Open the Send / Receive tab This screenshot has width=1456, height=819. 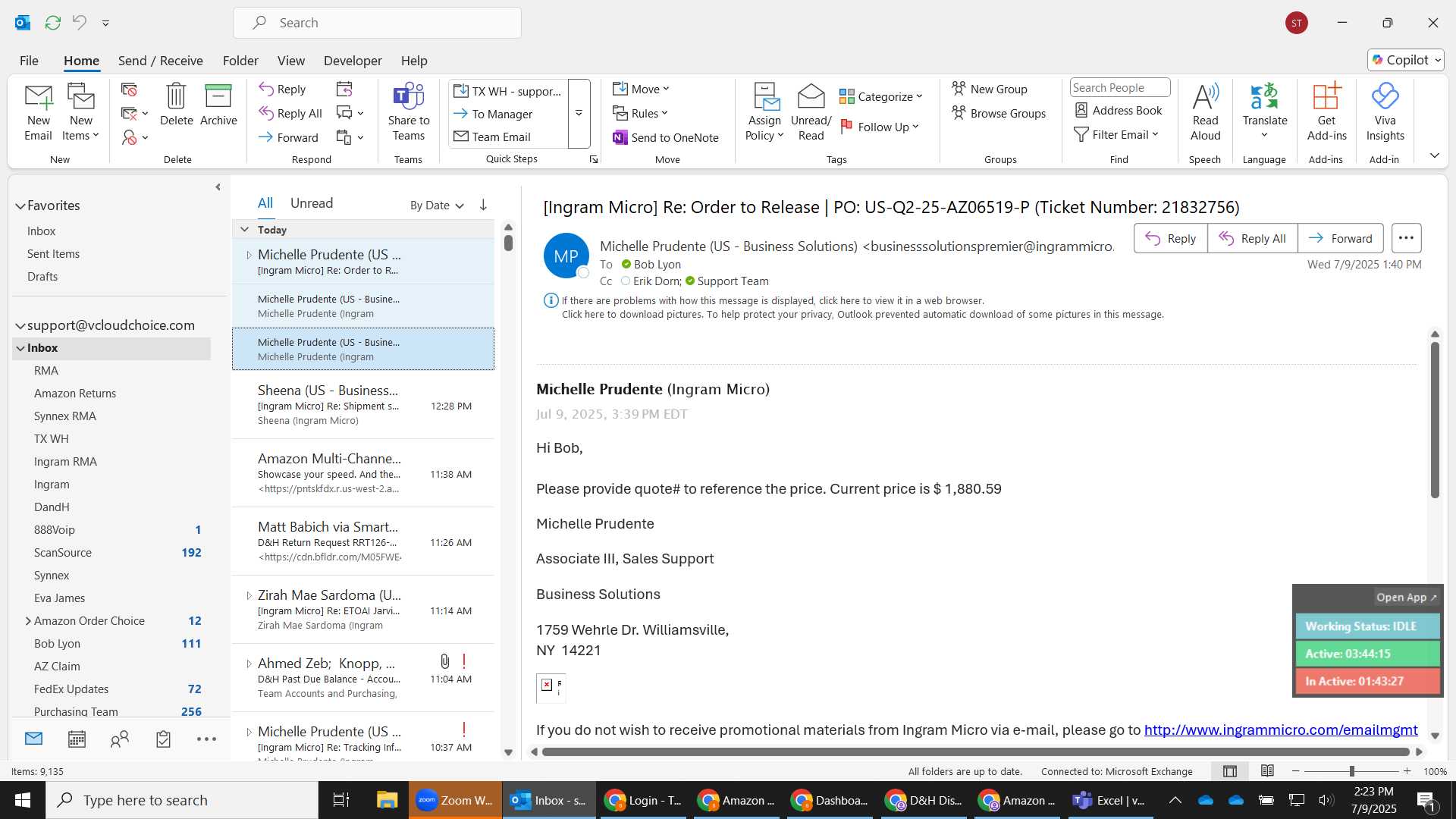tap(160, 60)
